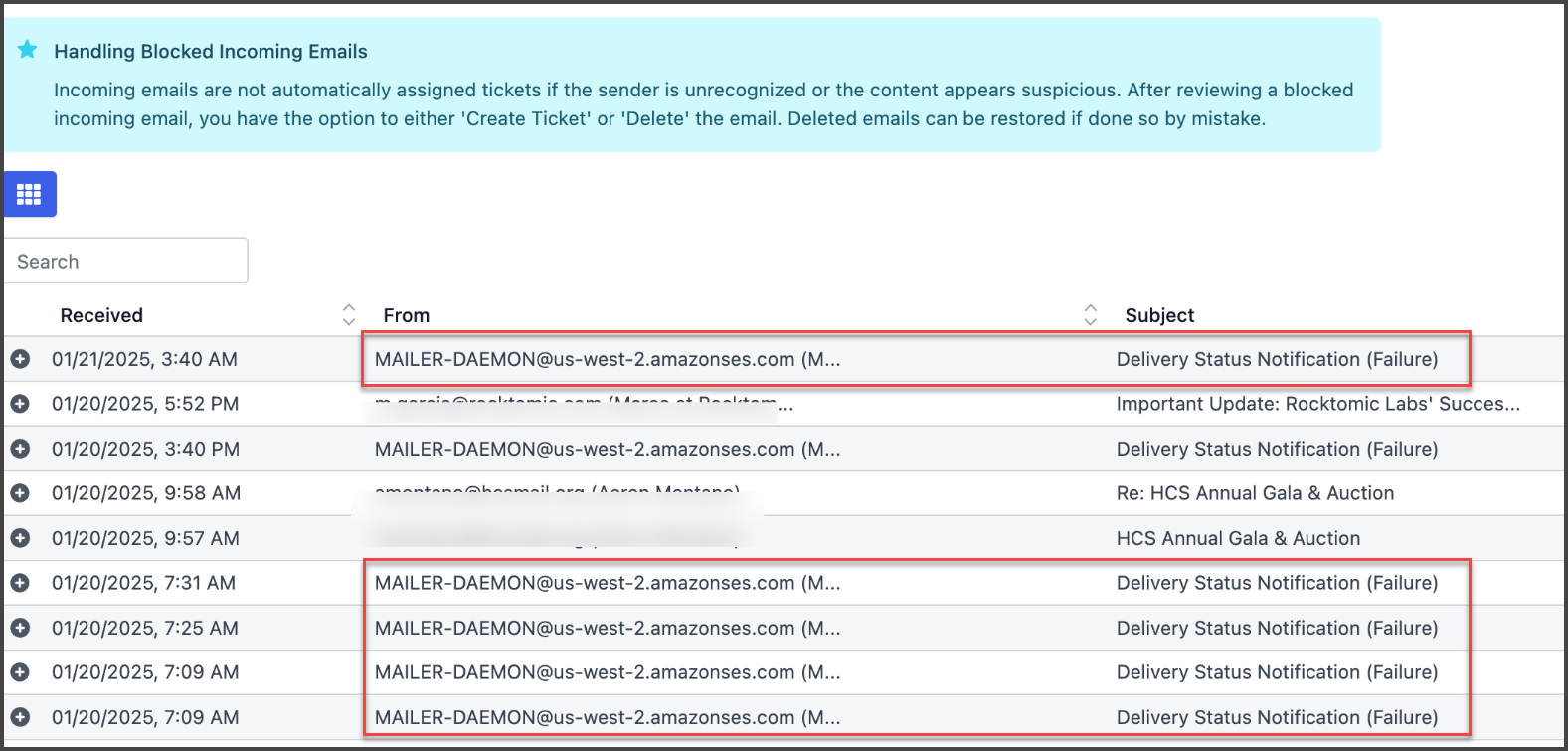Click the Subject column header
Screen dimensions: 1568x751
pos(1159,315)
